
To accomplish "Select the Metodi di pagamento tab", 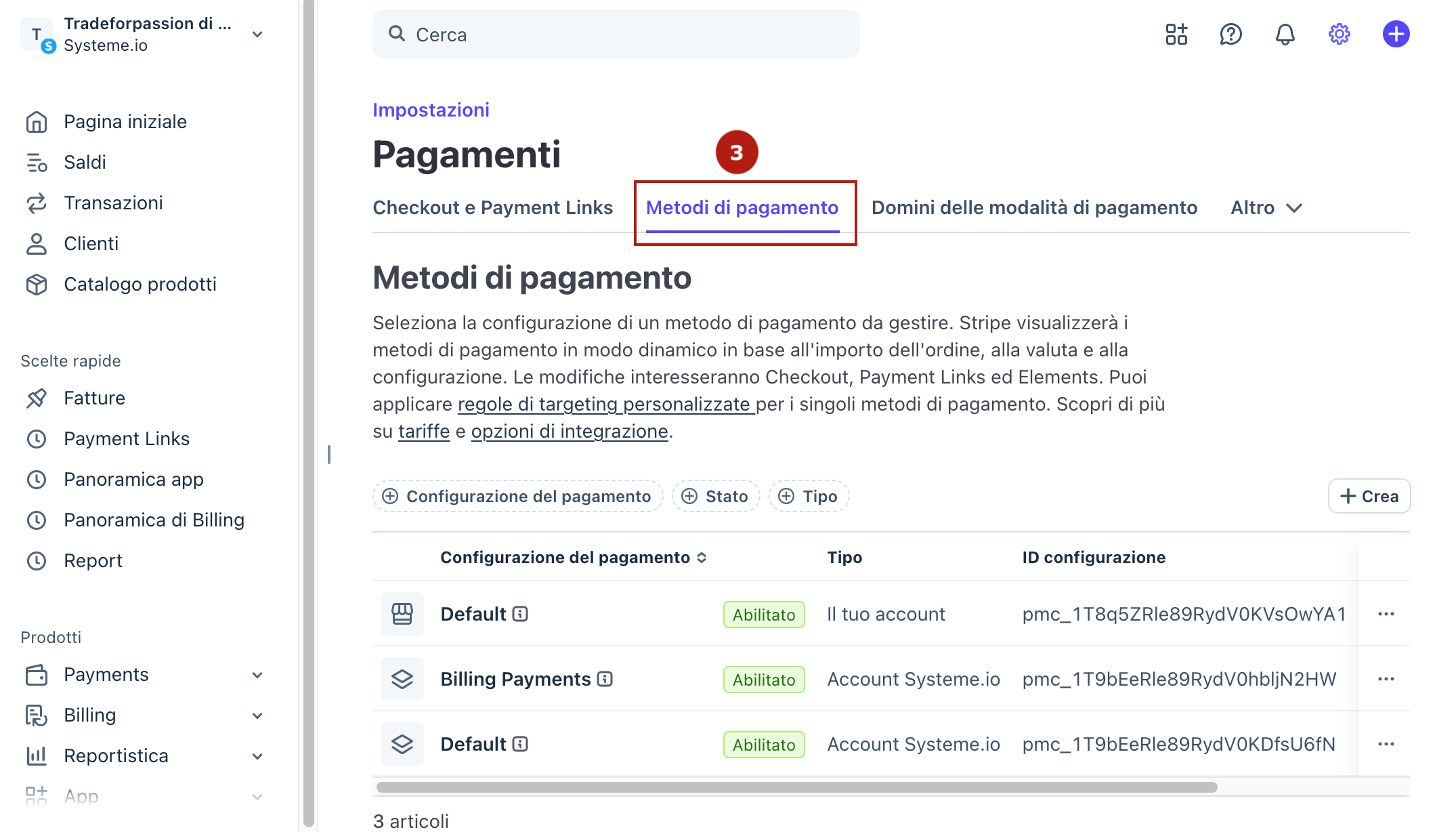I will [x=742, y=208].
